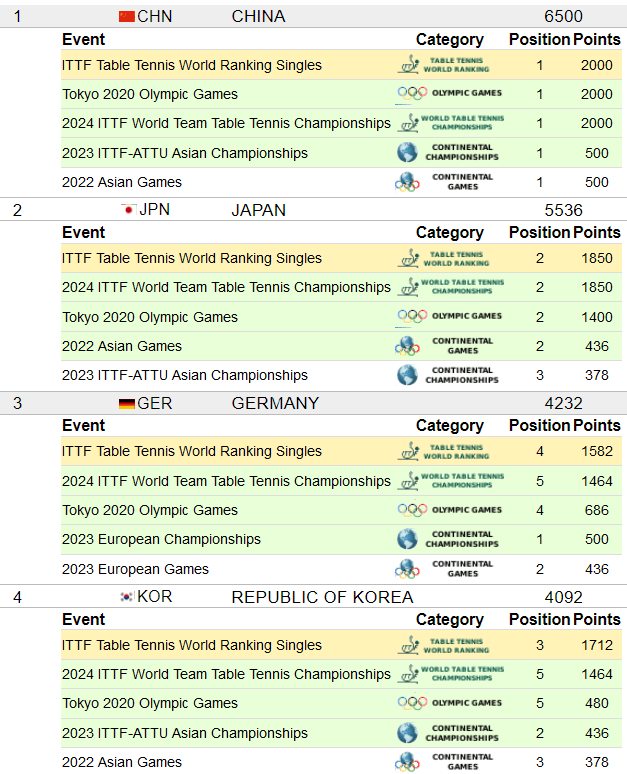Open China's 2024 ITTF World Team Championships event
This screenshot has height=774, width=627.
pos(226,123)
